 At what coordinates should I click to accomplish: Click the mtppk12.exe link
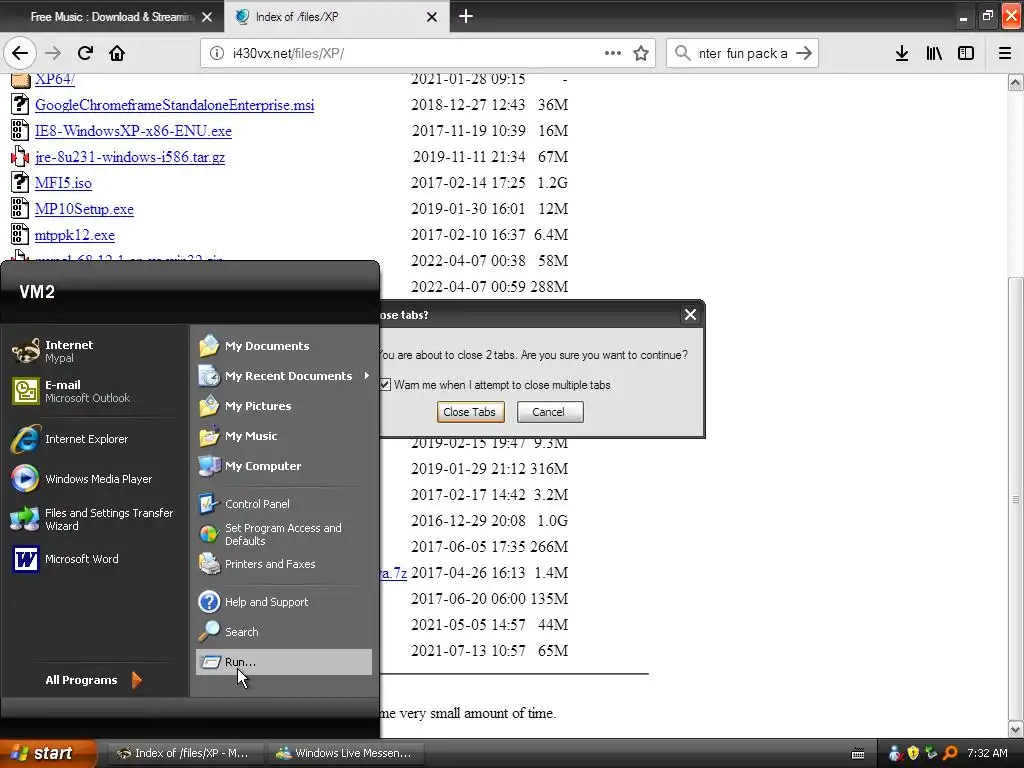tap(74, 235)
